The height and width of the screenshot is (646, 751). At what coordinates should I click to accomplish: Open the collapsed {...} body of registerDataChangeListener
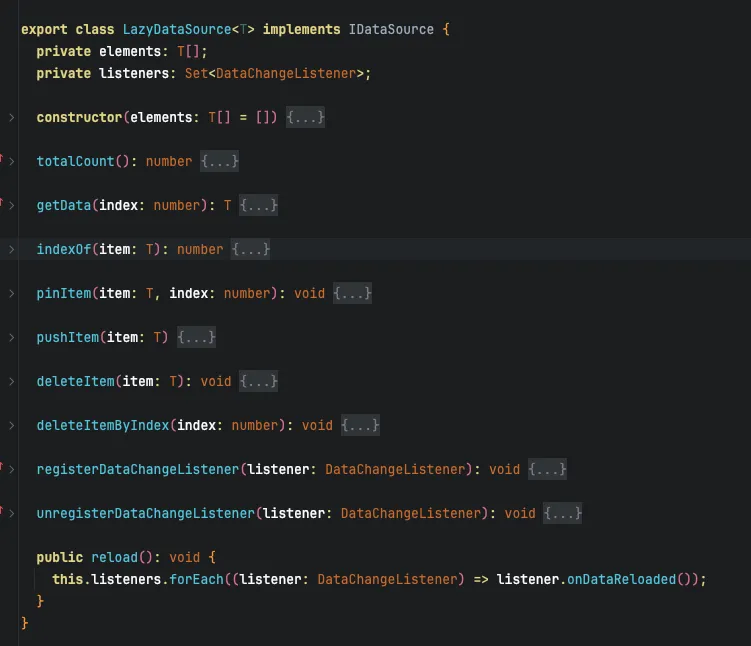[x=547, y=470]
